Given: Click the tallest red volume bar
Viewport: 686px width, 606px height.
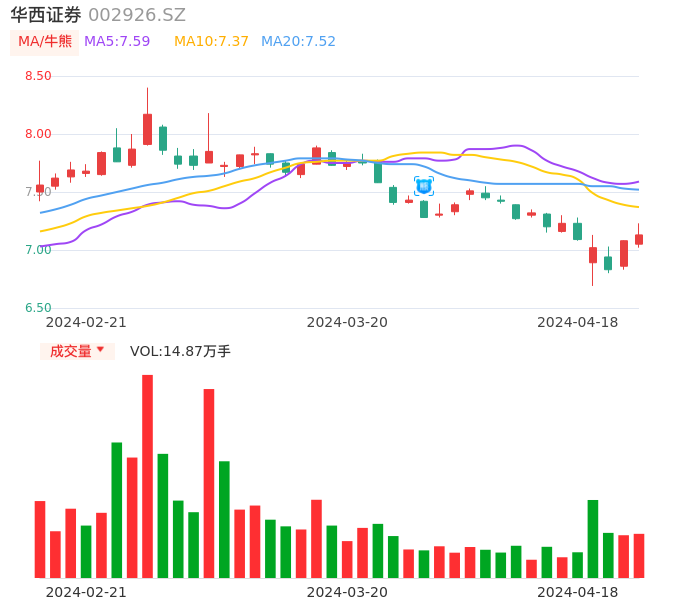Looking at the screenshot, I should click(x=147, y=476).
